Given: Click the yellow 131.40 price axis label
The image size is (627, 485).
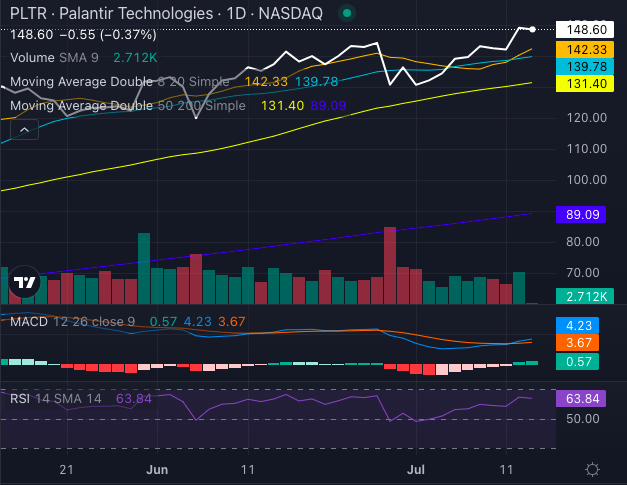Looking at the screenshot, I should (x=585, y=84).
